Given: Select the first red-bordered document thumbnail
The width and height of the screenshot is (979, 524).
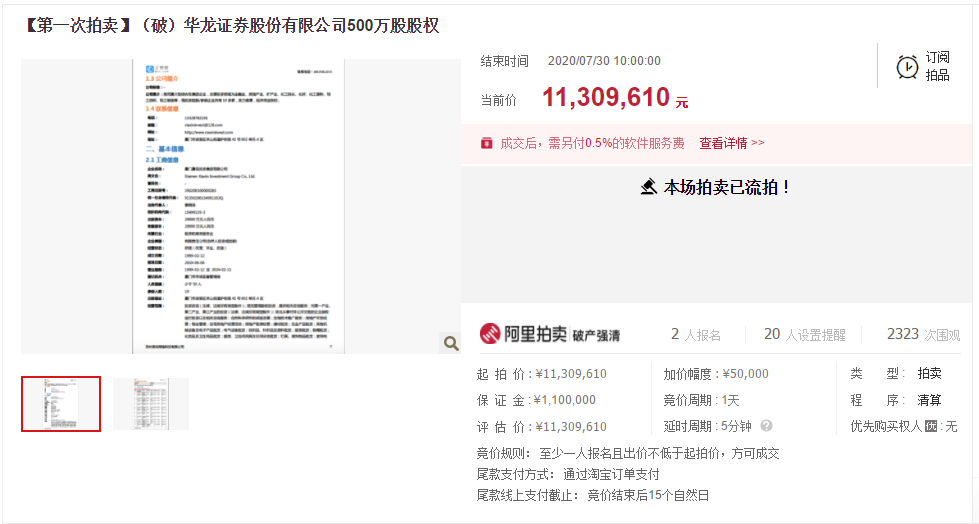Looking at the screenshot, I should pos(61,404).
